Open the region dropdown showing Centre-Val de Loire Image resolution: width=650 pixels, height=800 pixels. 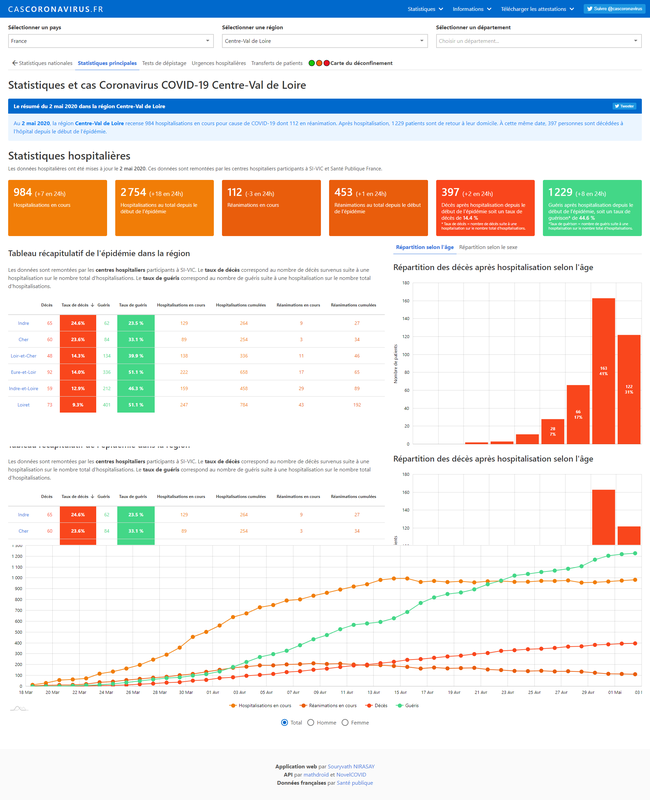click(x=325, y=41)
